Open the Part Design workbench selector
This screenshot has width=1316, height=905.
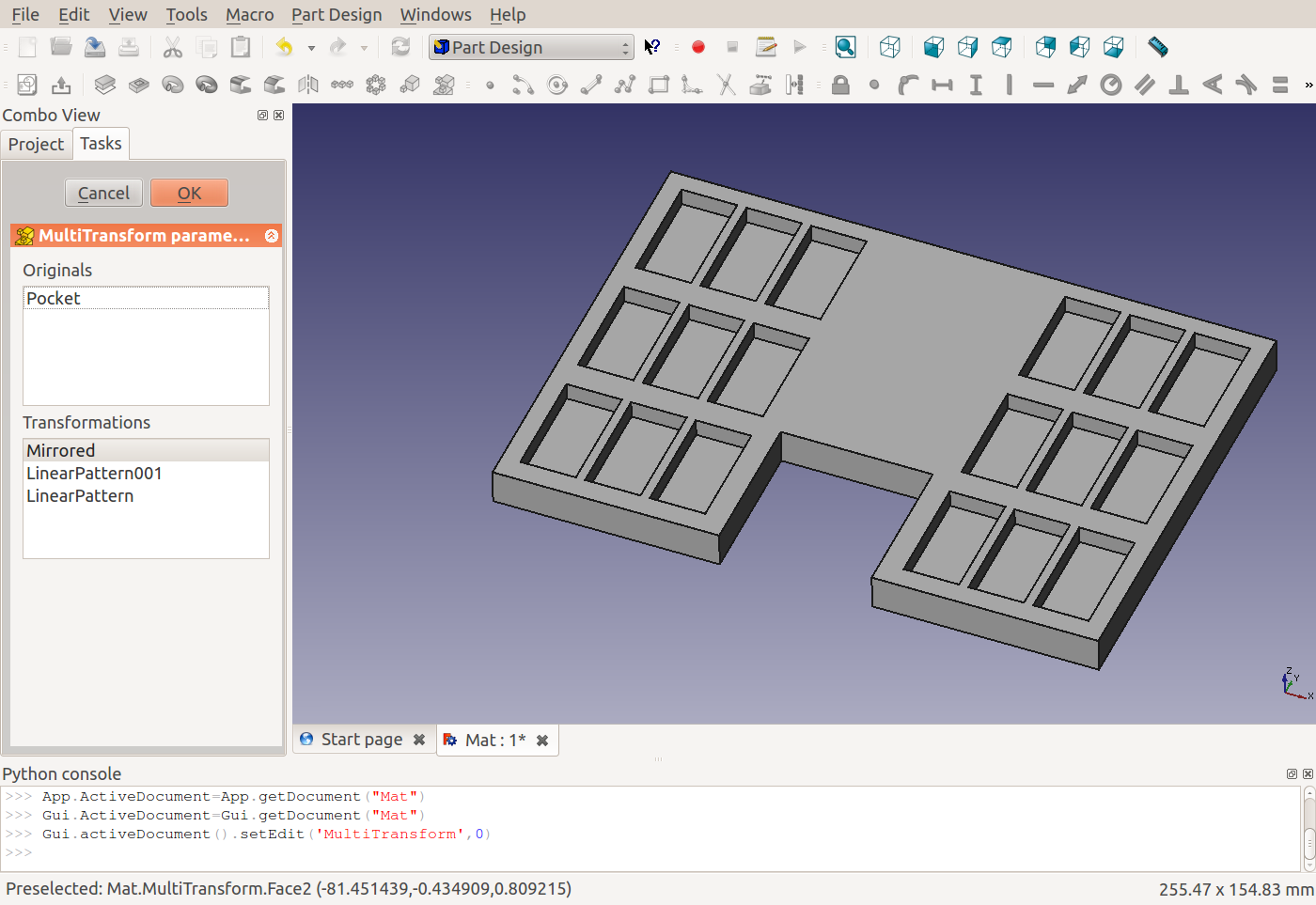pyautogui.click(x=531, y=47)
